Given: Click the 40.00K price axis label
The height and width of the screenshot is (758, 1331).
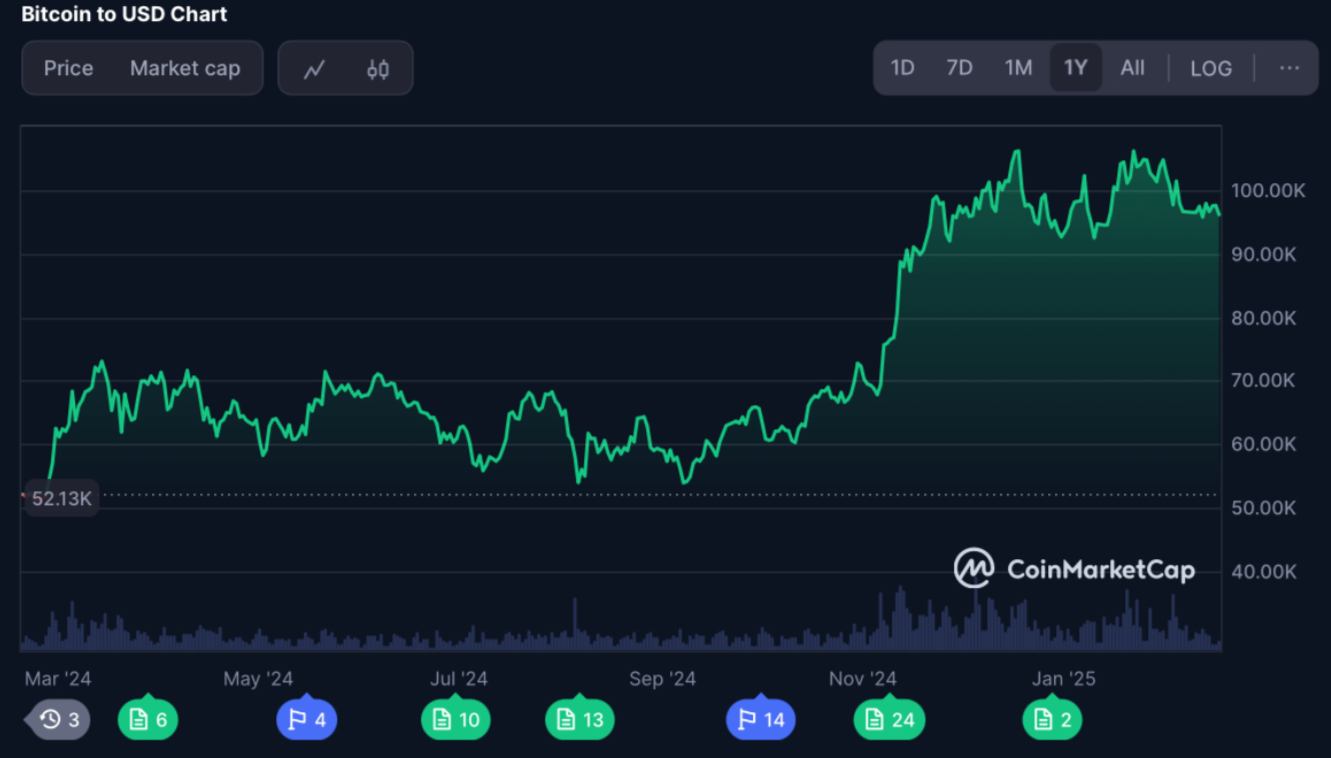Looking at the screenshot, I should click(x=1263, y=572).
